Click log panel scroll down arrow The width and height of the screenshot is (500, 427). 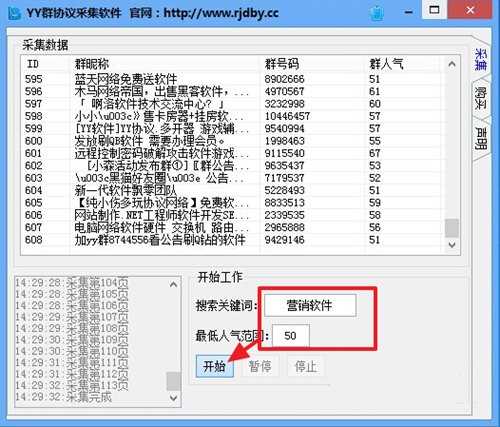point(174,398)
